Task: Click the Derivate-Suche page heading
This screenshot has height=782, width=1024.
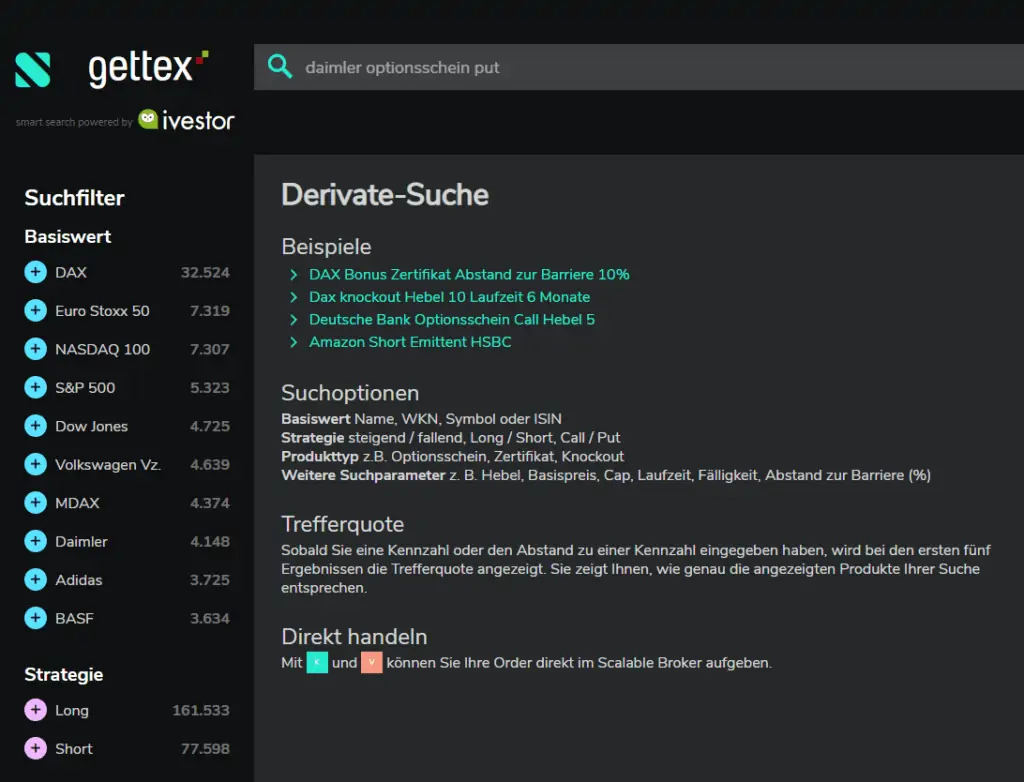Action: [x=385, y=195]
